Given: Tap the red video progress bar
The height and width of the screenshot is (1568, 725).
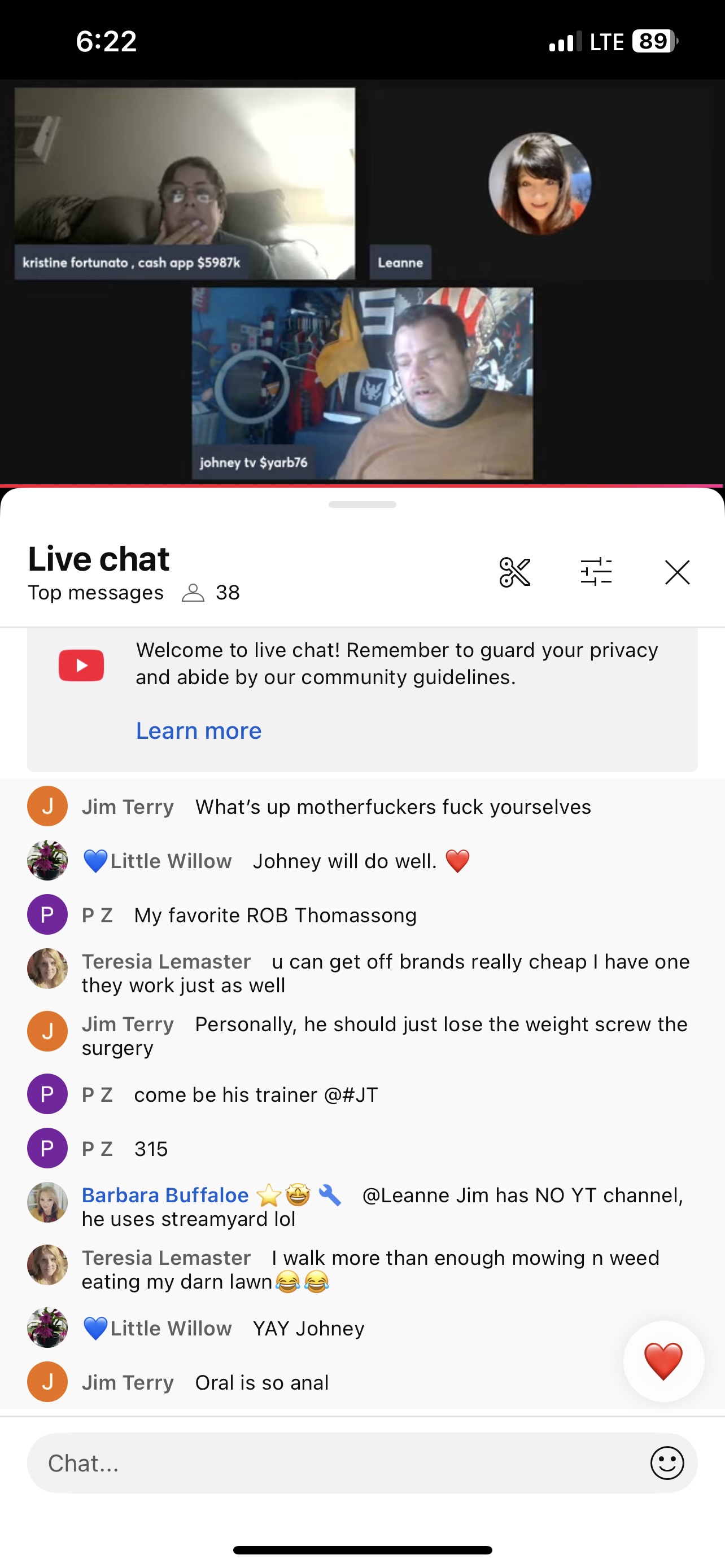Looking at the screenshot, I should pos(362,486).
